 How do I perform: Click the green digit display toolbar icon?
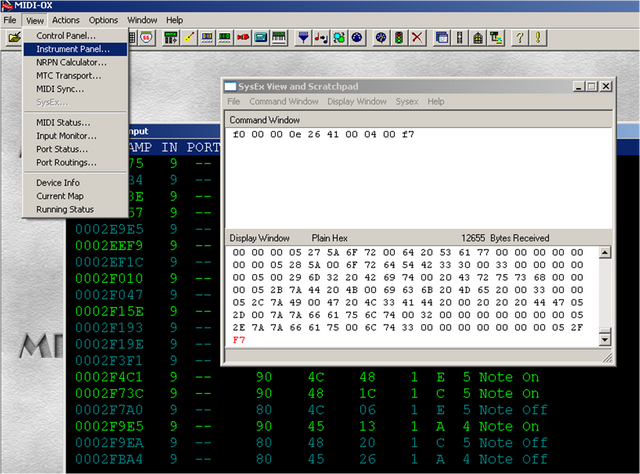(x=225, y=38)
